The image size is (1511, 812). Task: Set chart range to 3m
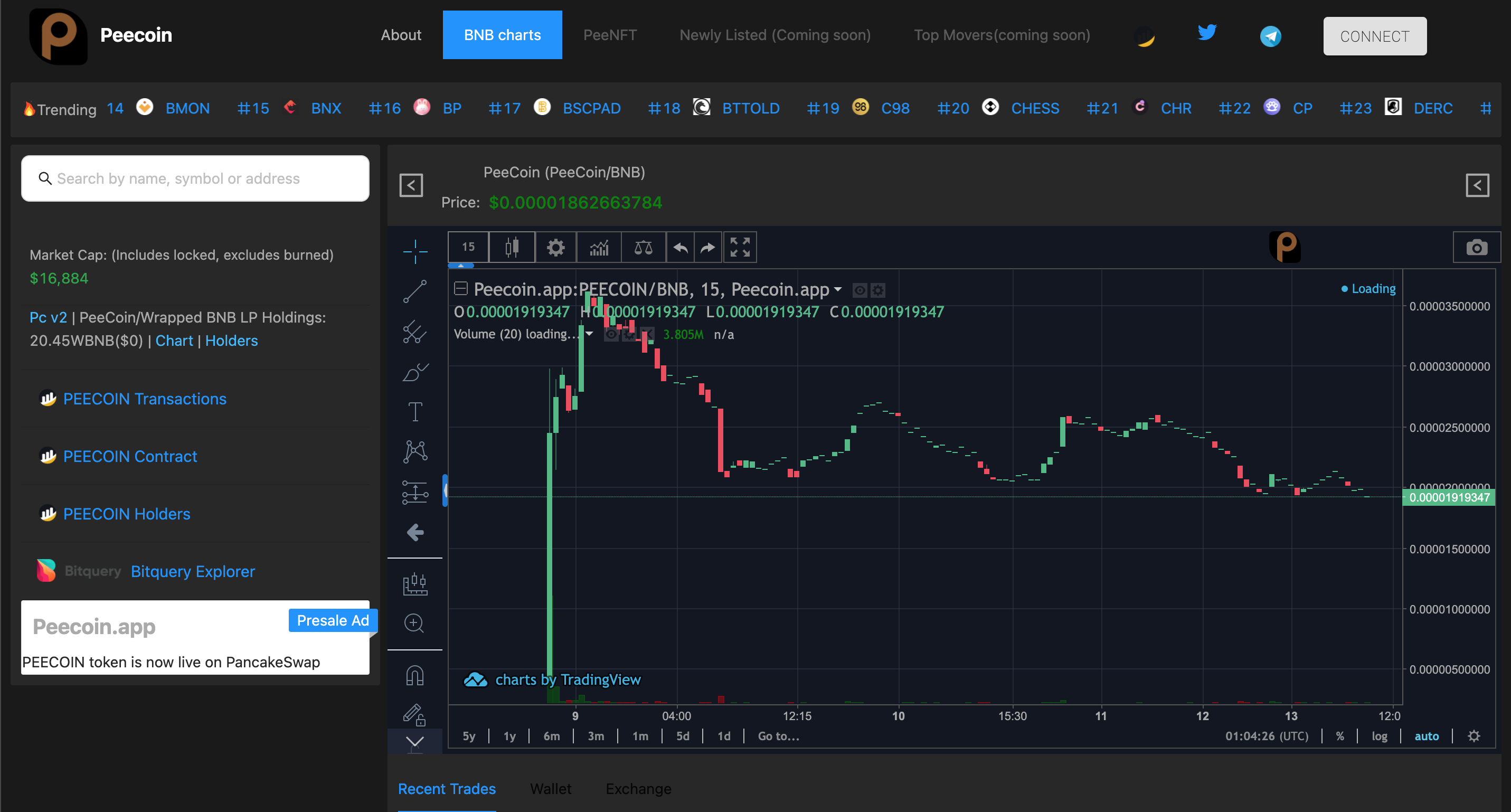596,736
